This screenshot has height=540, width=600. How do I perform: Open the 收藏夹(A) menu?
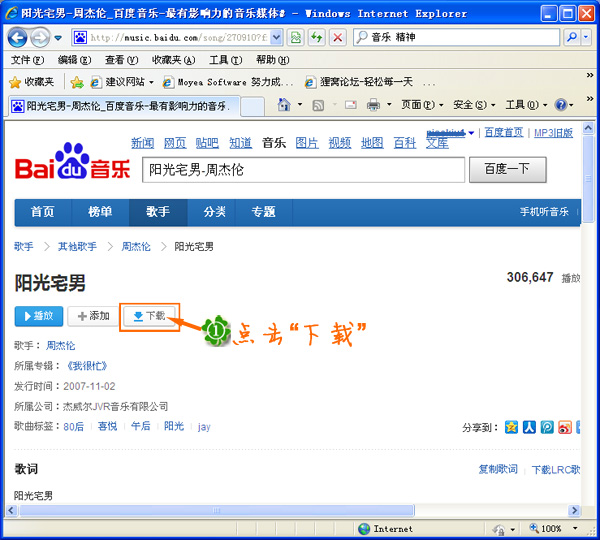coord(173,60)
